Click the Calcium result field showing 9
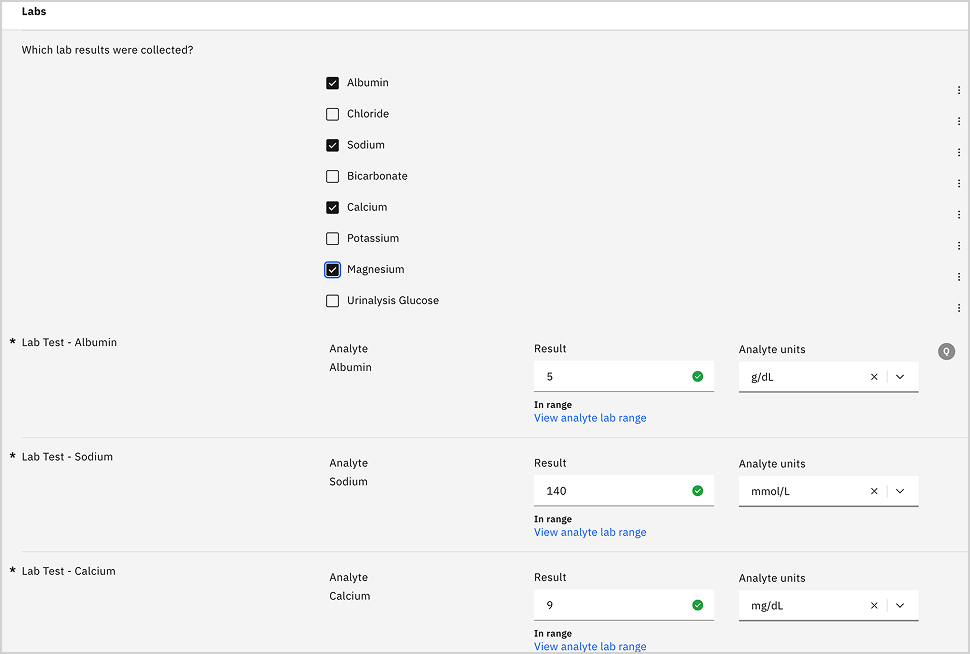The image size is (970, 654). [x=612, y=605]
